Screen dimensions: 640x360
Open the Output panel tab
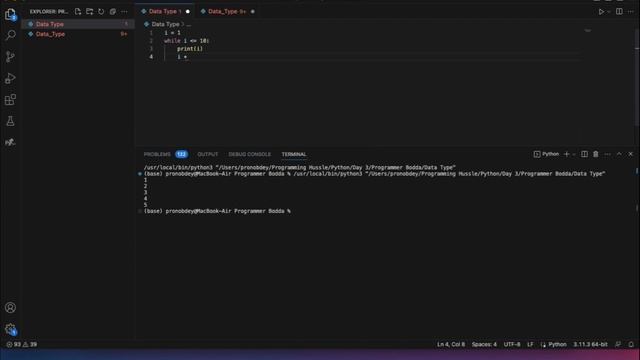click(x=208, y=154)
